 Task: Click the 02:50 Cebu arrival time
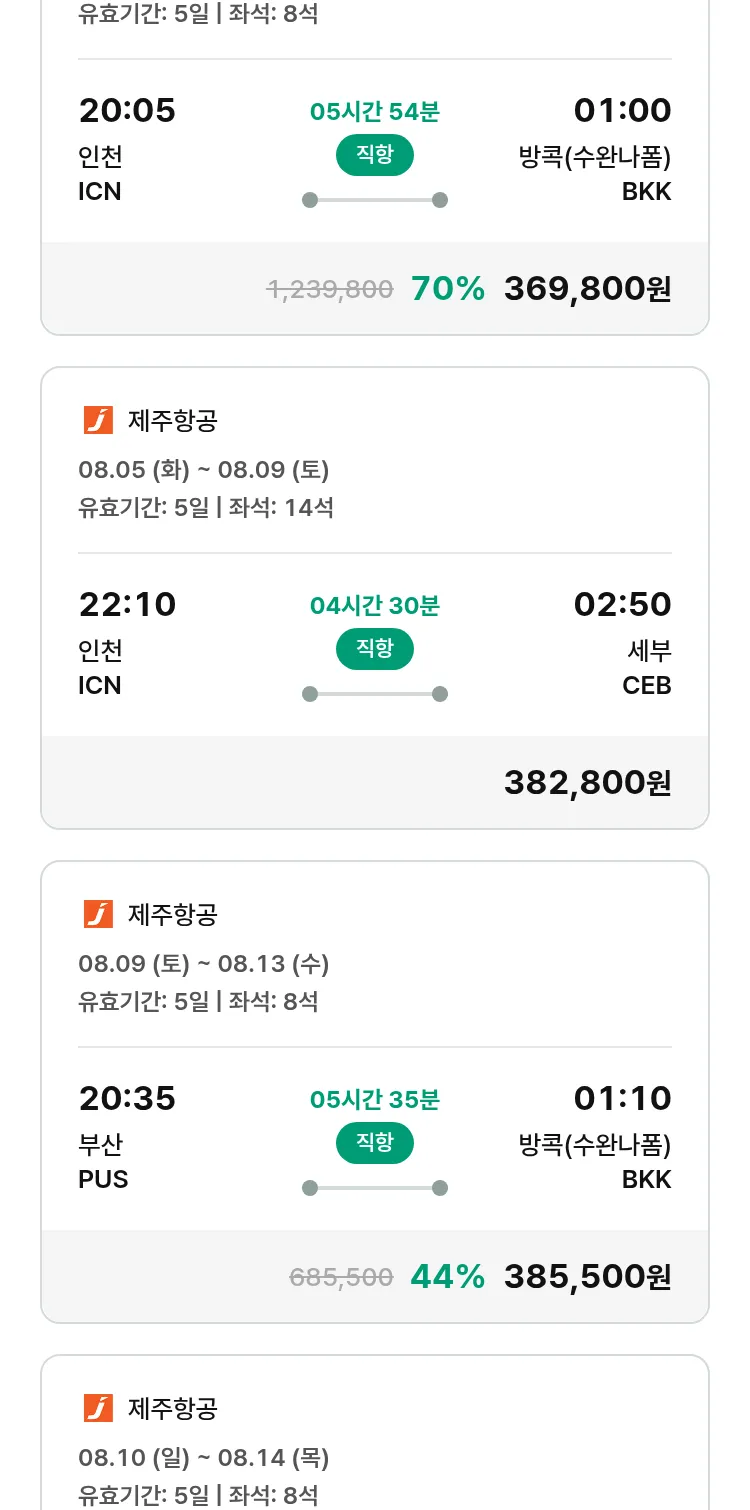pos(622,605)
